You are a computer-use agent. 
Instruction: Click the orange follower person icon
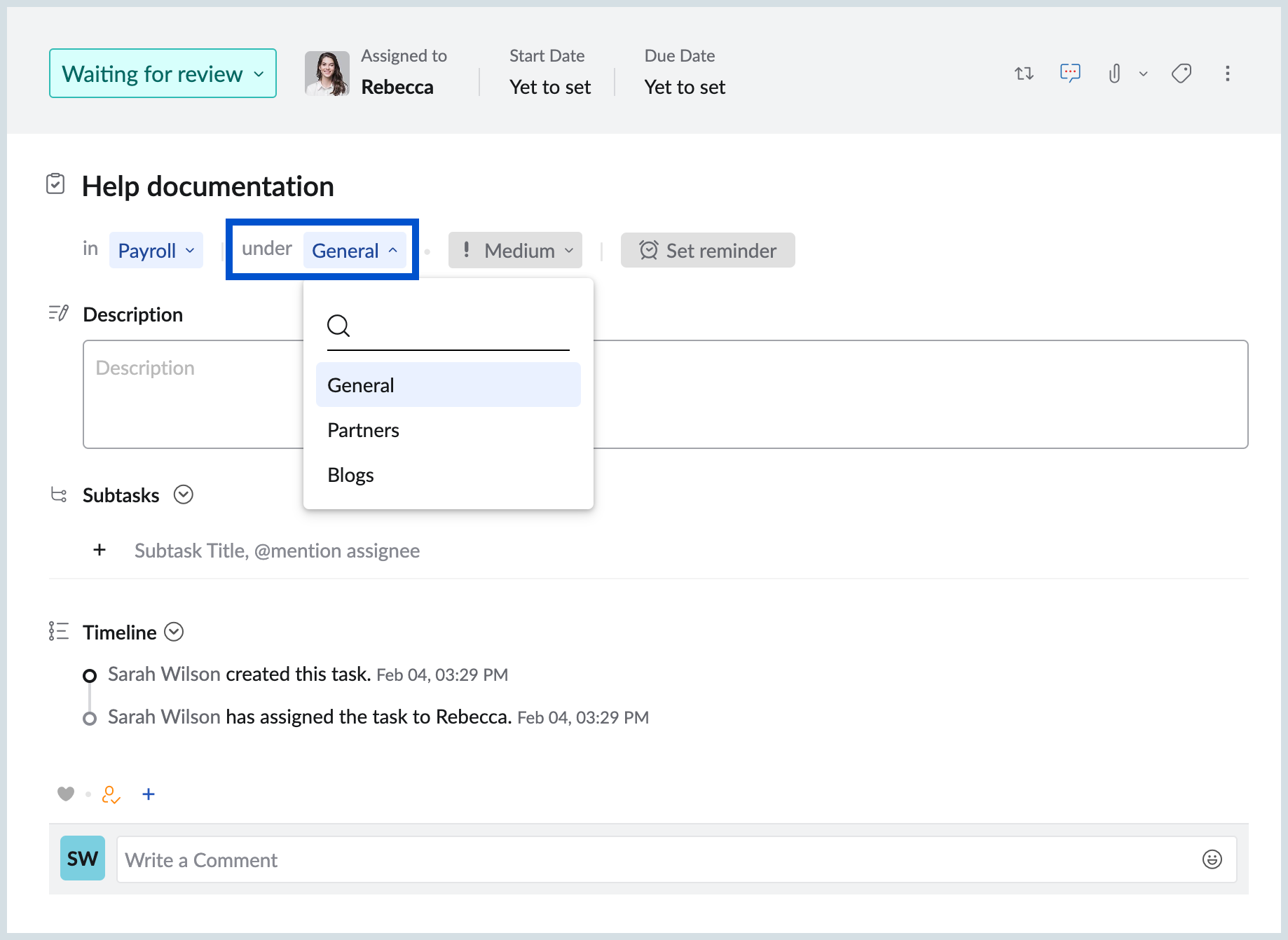point(111,794)
